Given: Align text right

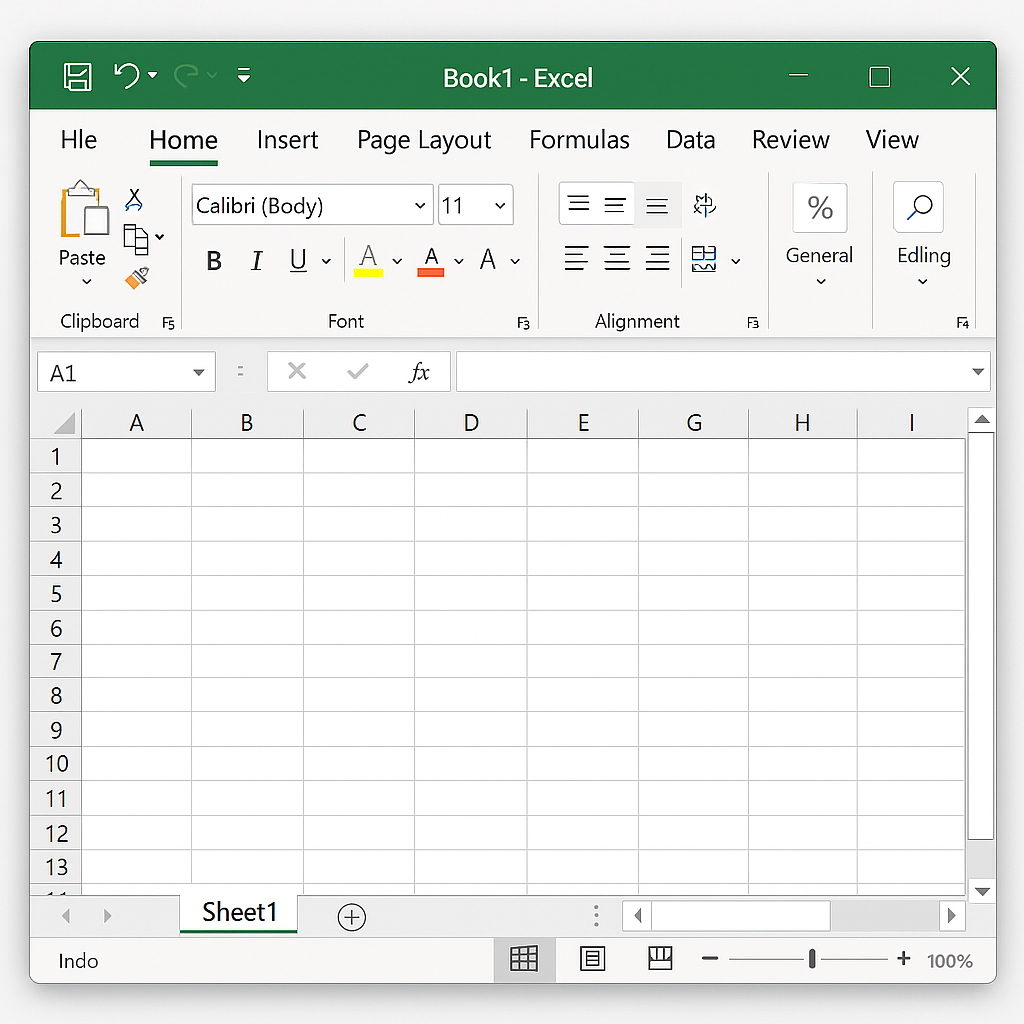Looking at the screenshot, I should point(657,259).
